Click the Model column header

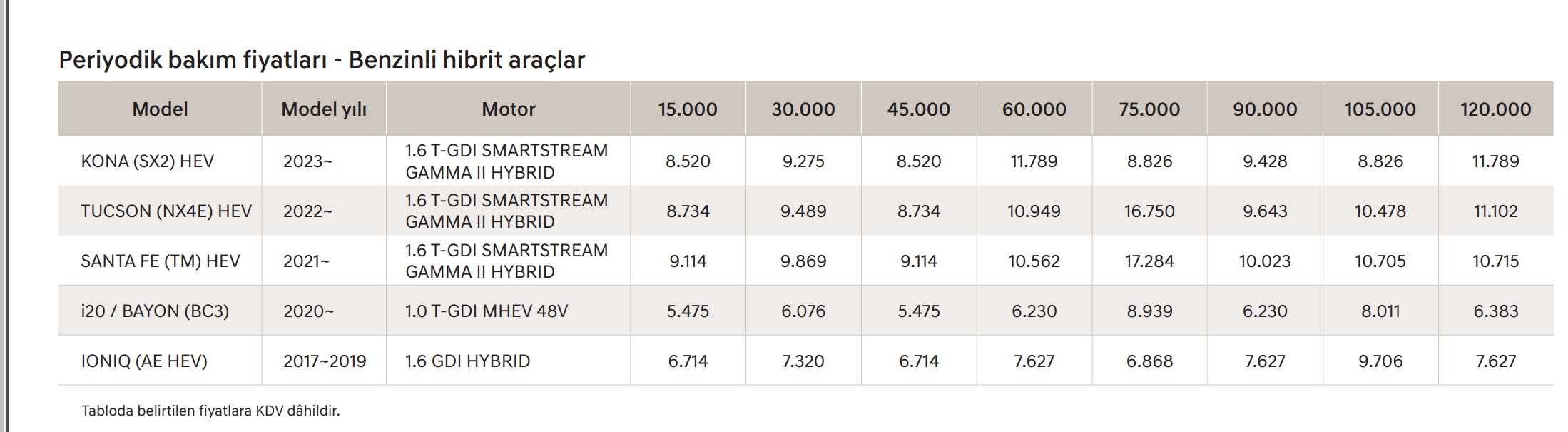160,109
